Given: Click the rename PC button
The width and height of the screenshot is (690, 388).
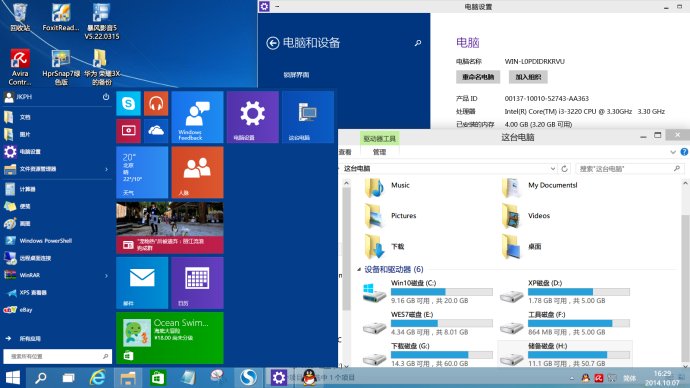Looking at the screenshot, I should 478,77.
